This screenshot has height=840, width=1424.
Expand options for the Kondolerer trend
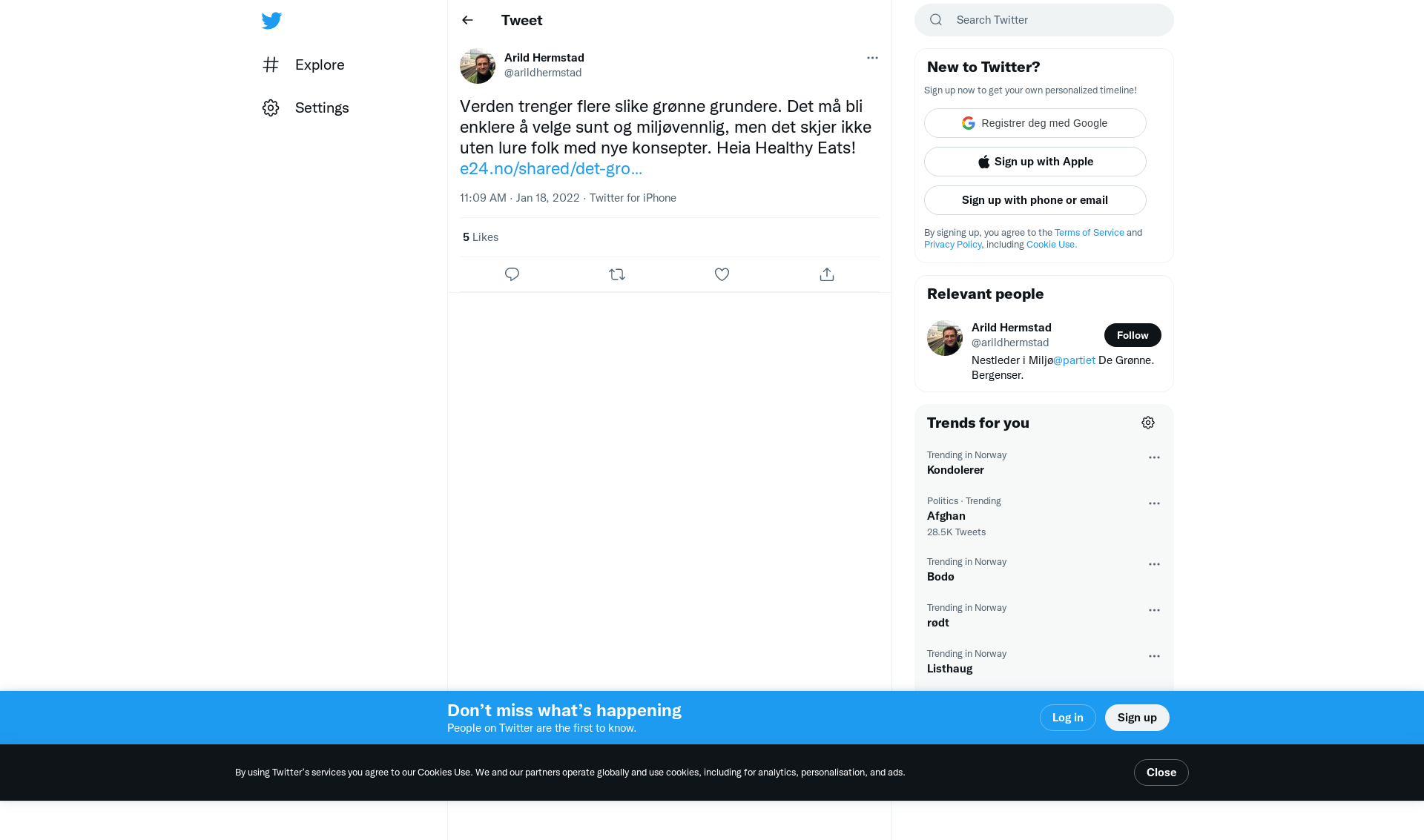point(1154,457)
